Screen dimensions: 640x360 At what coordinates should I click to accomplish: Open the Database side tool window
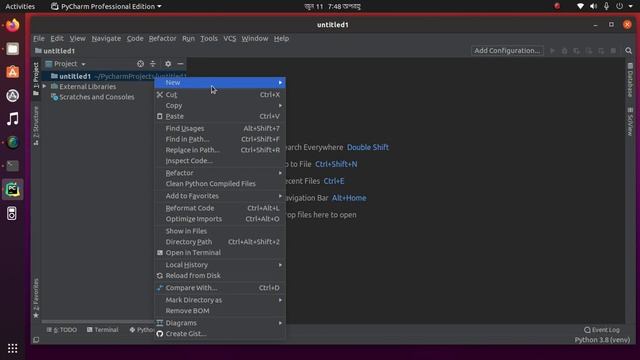[x=630, y=80]
